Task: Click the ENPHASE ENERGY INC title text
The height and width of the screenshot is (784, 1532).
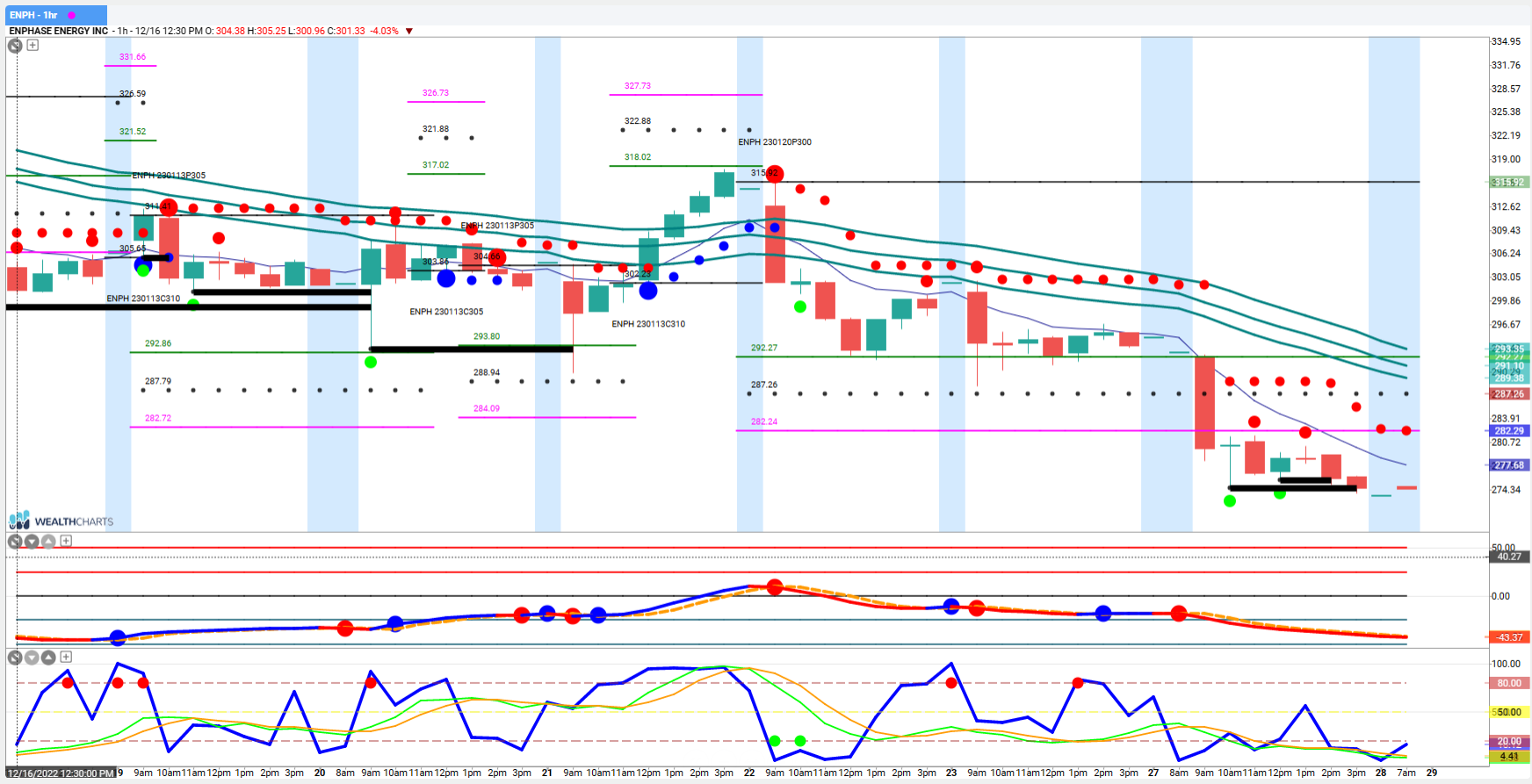Action: point(59,31)
